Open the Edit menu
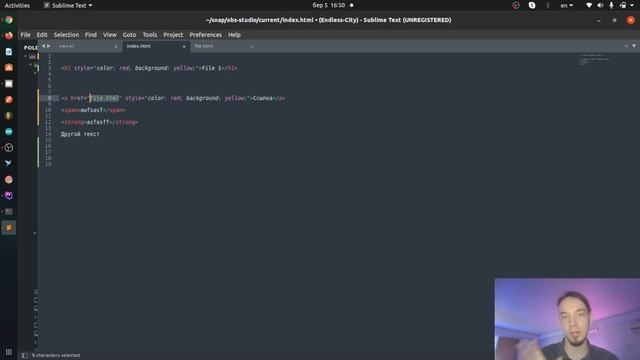The height and width of the screenshot is (360, 640). click(42, 35)
